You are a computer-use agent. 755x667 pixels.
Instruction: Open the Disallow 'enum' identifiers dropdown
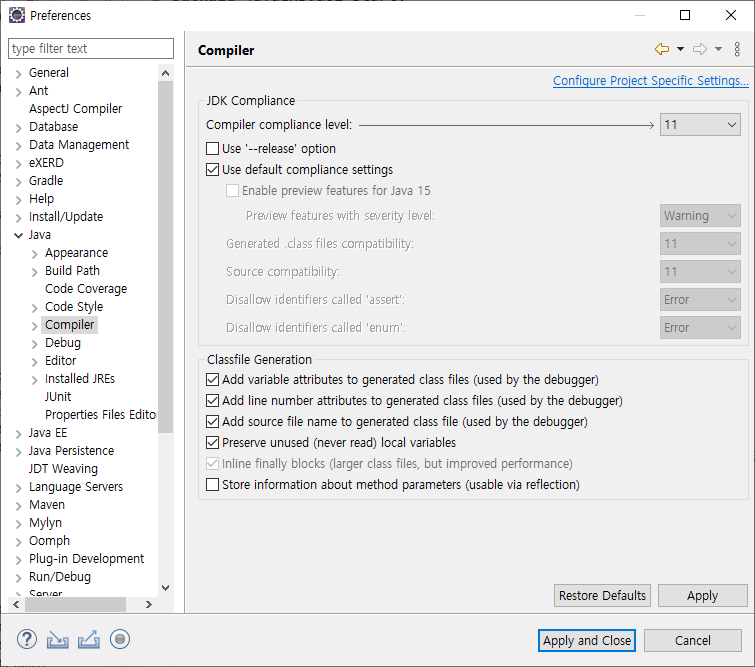[x=700, y=327]
